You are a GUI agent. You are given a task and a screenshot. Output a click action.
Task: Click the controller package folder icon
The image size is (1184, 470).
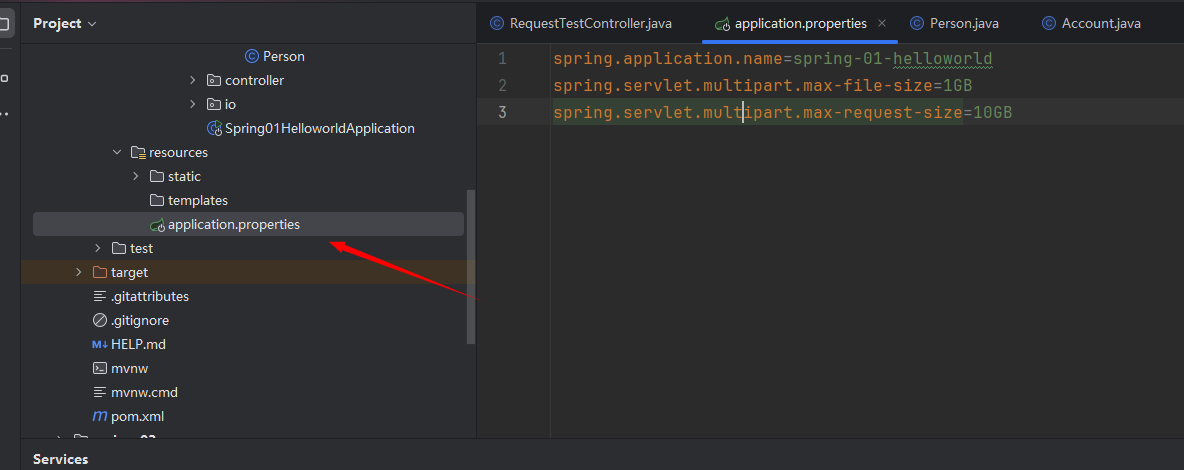(214, 80)
